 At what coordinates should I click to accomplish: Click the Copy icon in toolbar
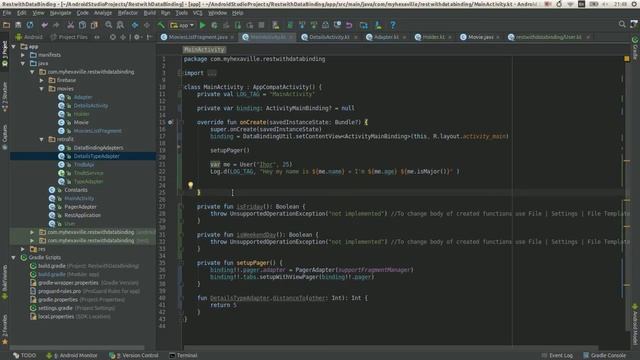[82, 25]
